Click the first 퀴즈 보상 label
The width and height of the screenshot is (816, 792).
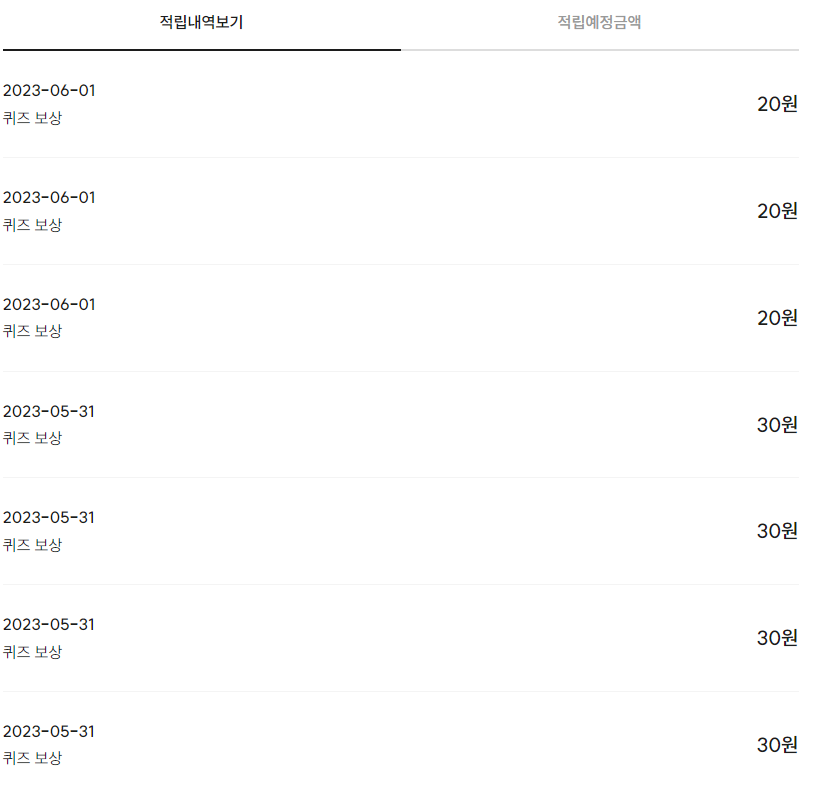click(32, 116)
